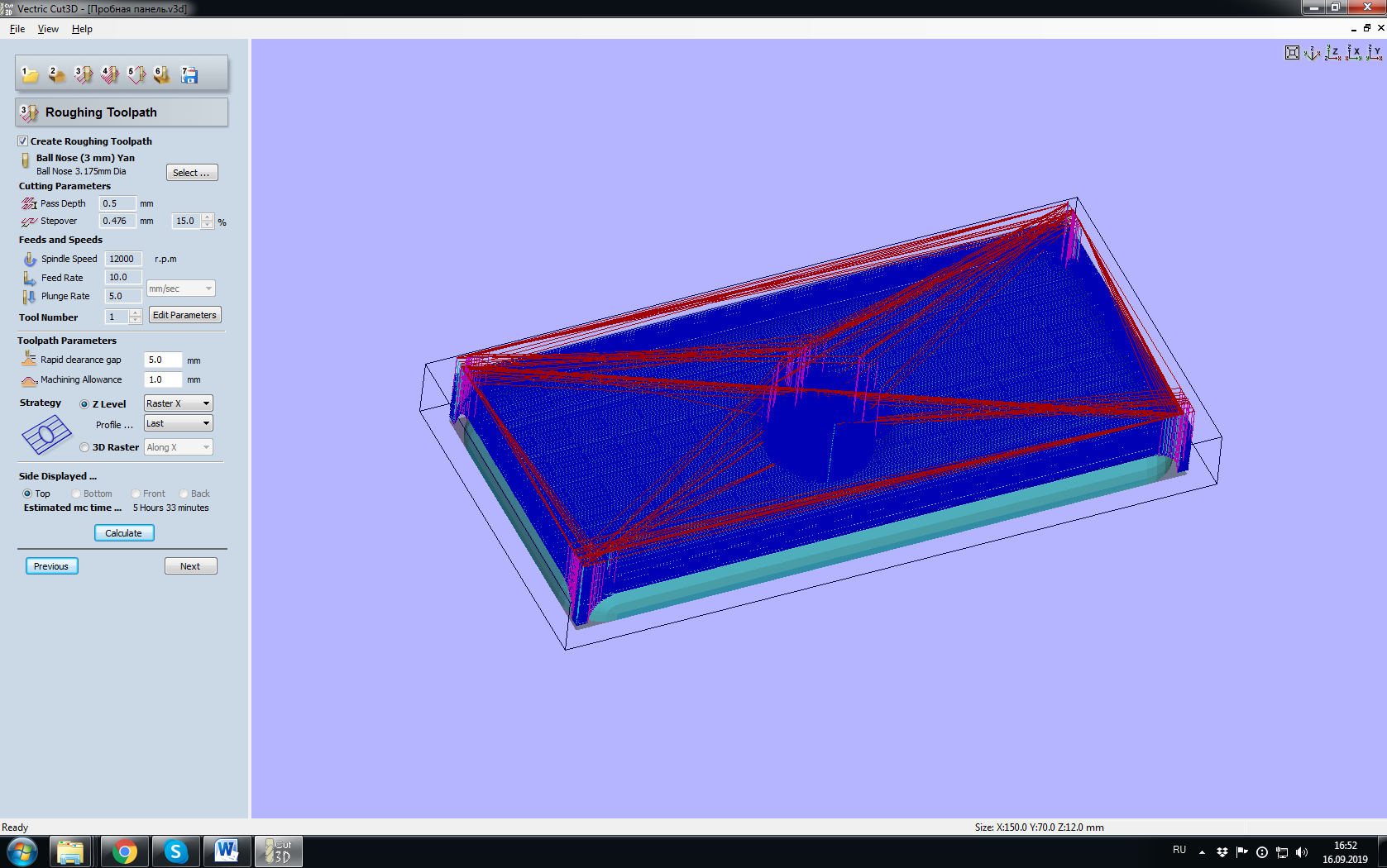This screenshot has width=1387, height=868.
Task: Zoom view to fit with box icon
Action: (1292, 53)
